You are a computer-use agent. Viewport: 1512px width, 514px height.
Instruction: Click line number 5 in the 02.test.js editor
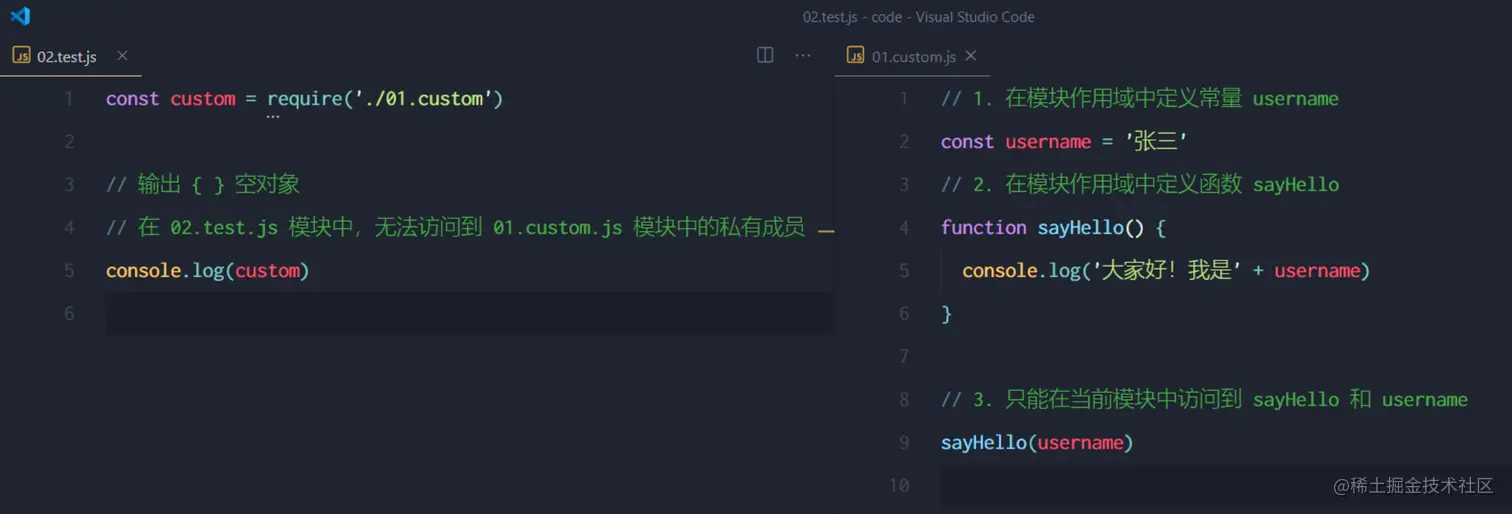[x=69, y=271]
